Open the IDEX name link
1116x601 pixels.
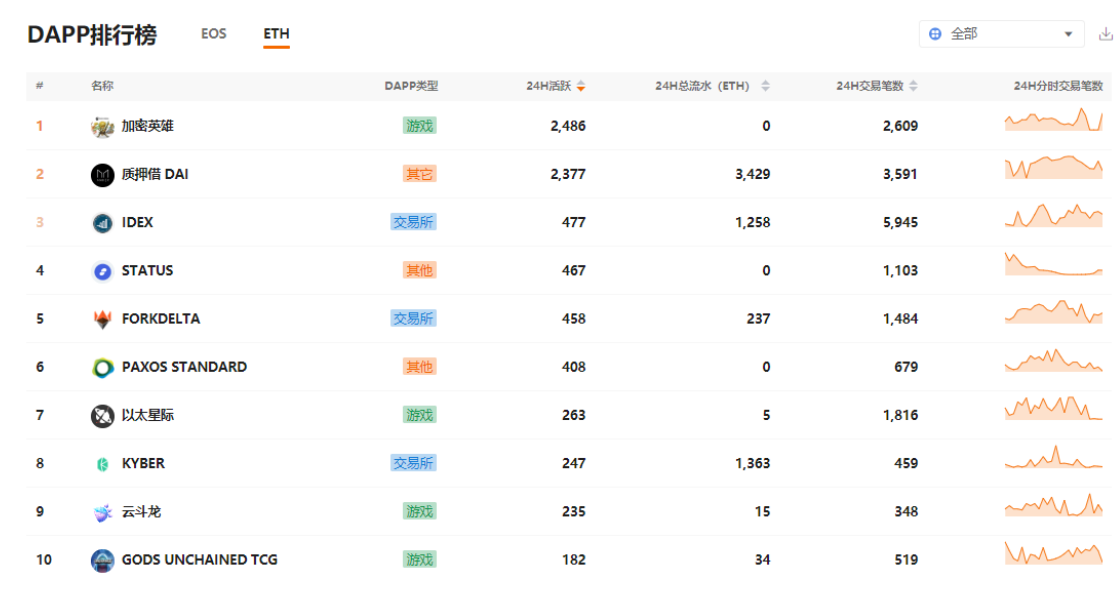tap(137, 222)
